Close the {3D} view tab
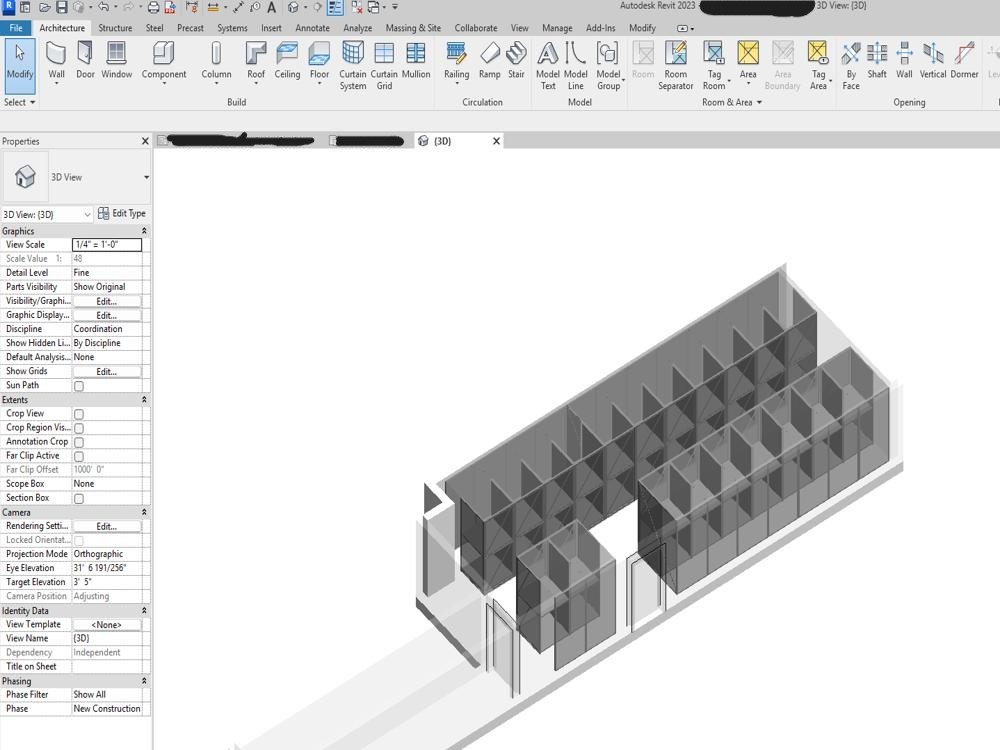This screenshot has height=750, width=1000. pos(496,141)
